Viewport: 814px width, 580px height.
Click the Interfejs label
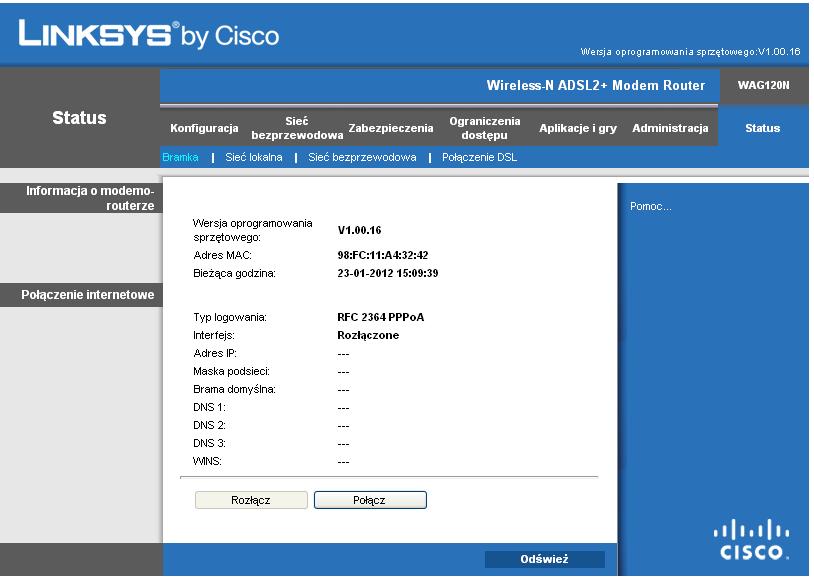pos(214,335)
